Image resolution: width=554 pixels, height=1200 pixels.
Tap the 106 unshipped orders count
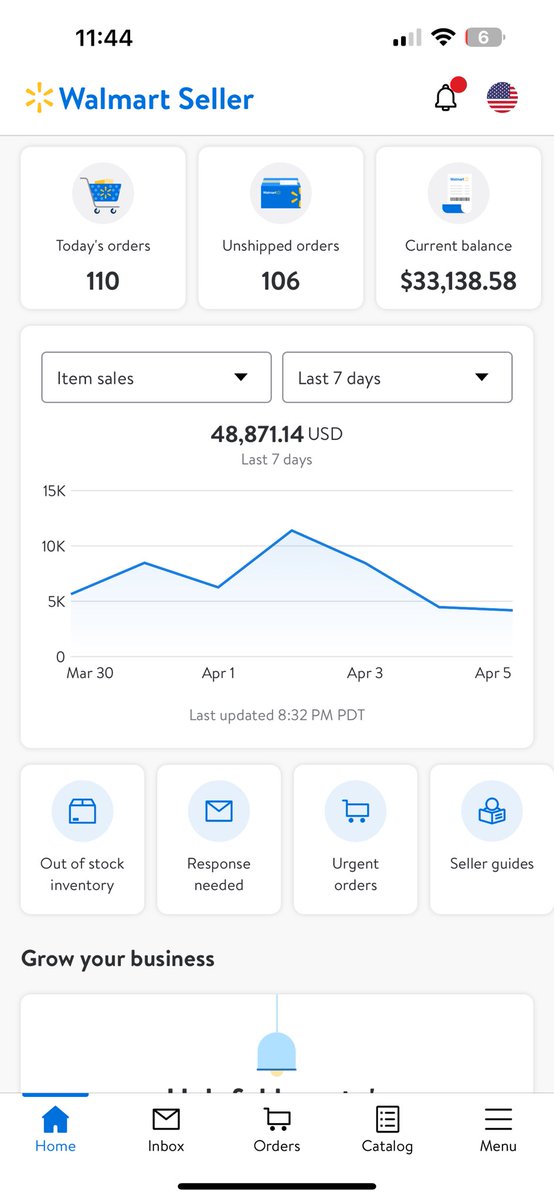point(281,281)
